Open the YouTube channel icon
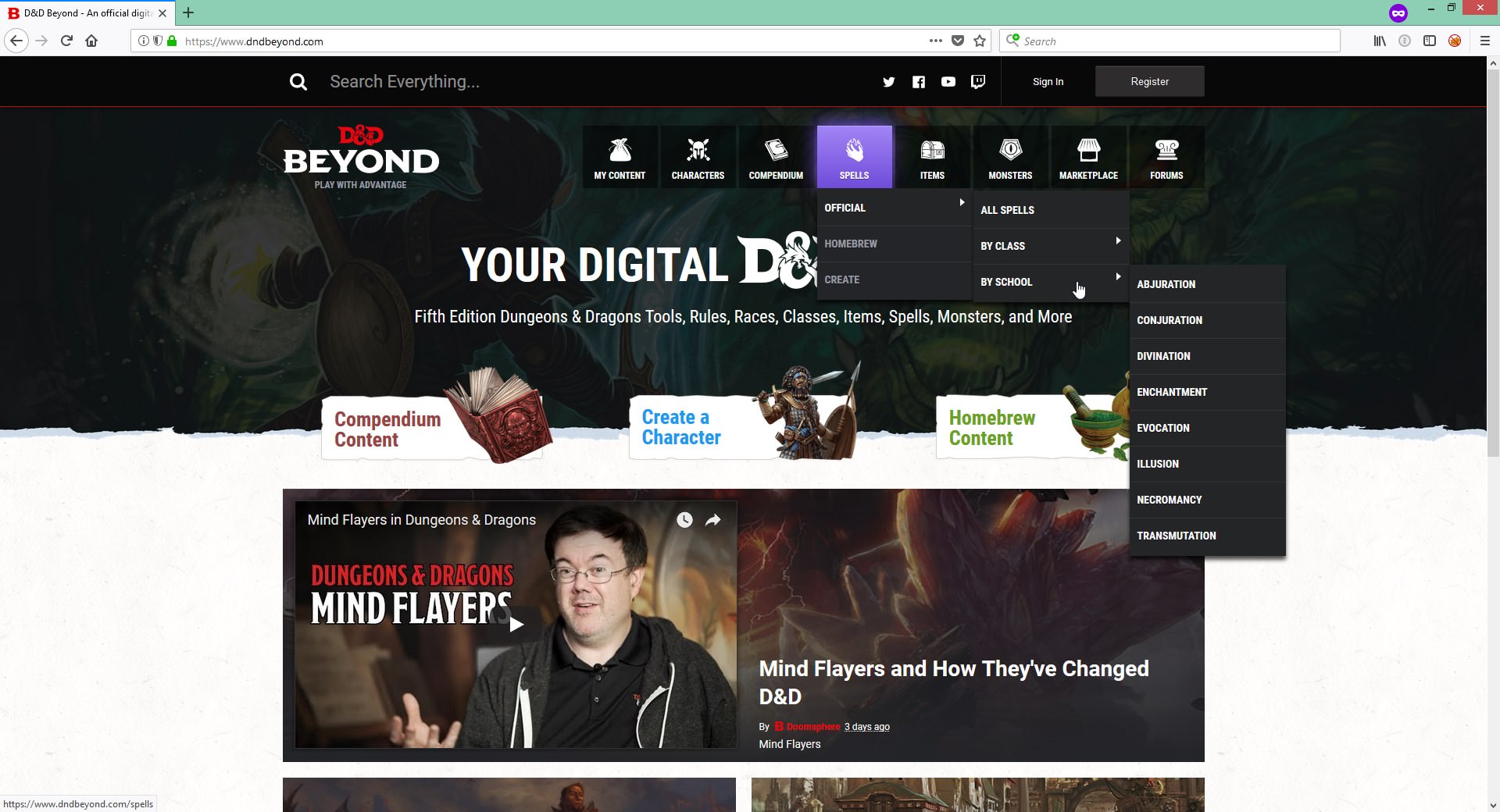 [948, 82]
